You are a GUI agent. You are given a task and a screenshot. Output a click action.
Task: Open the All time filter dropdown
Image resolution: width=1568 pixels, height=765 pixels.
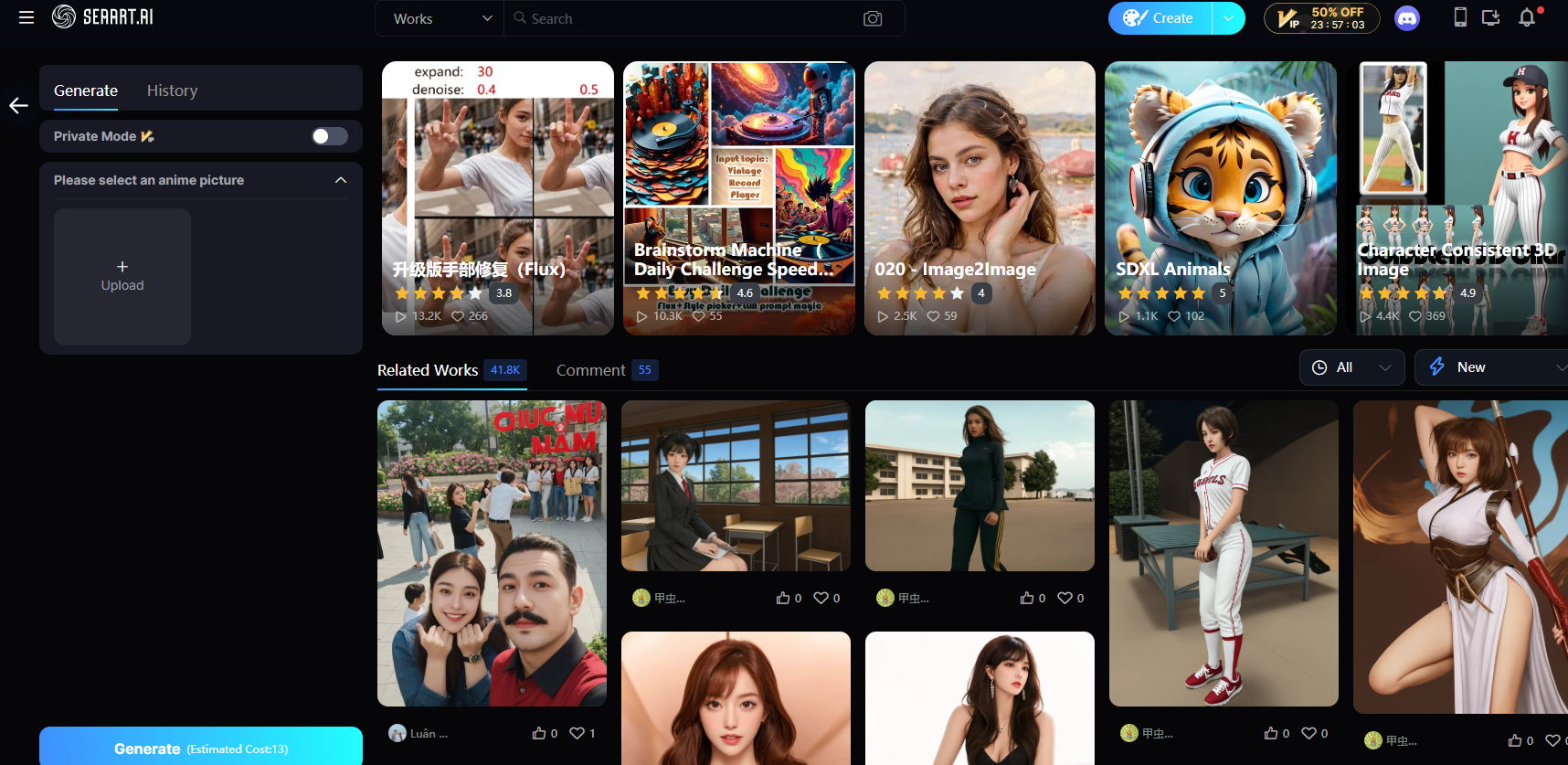click(x=1351, y=367)
